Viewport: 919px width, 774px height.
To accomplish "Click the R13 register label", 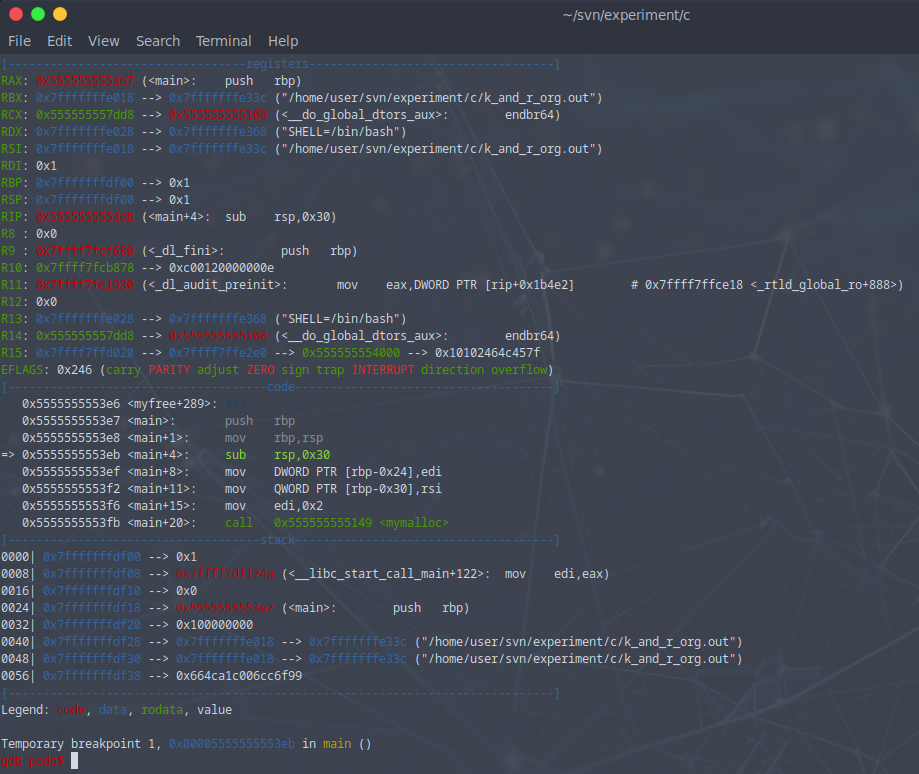I will (12, 319).
